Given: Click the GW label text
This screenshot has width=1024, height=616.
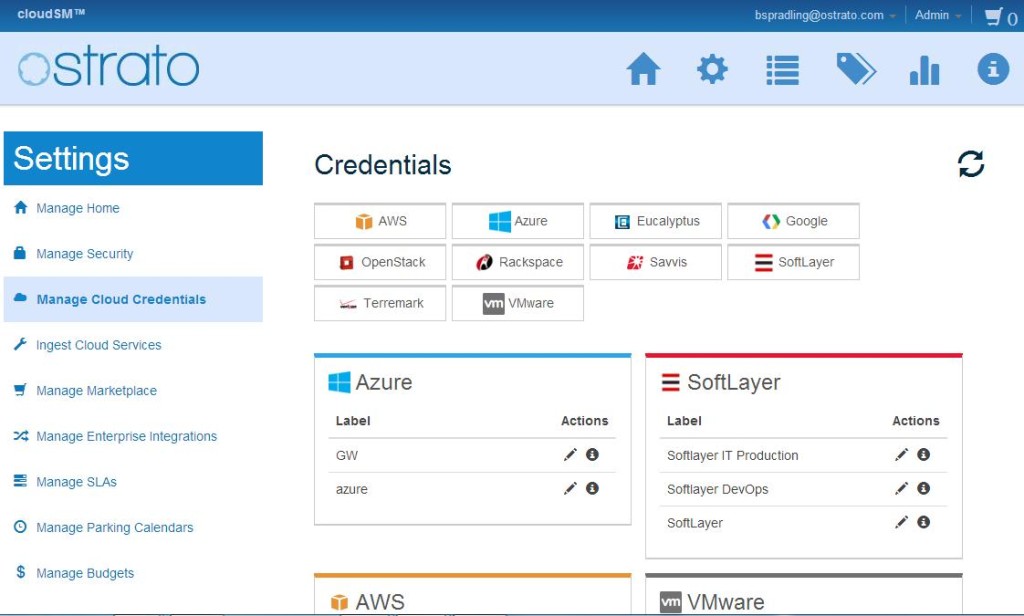Looking at the screenshot, I should pos(347,455).
